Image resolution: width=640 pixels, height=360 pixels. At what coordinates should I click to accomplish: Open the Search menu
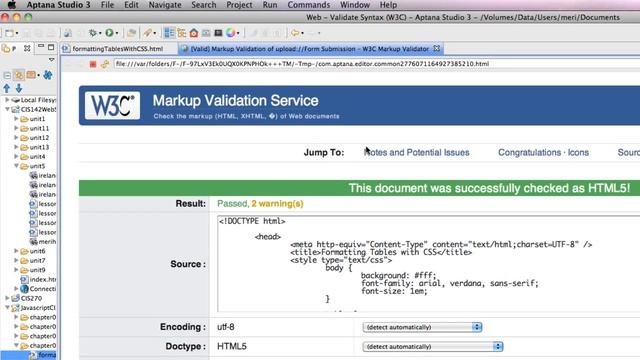[204, 5]
